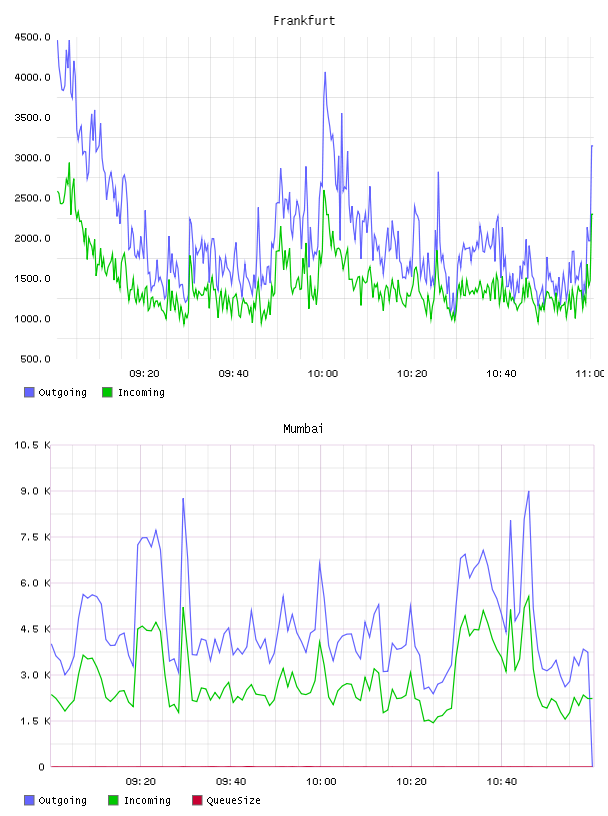
Task: Click the 2000.0 y-axis label in Frankfurt chart
Action: pyautogui.click(x=32, y=238)
